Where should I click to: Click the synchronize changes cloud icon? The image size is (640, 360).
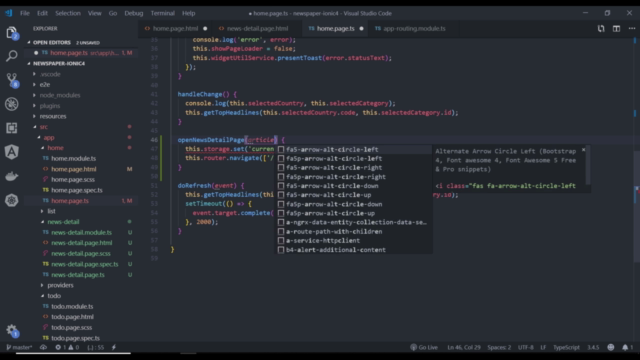click(x=43, y=347)
